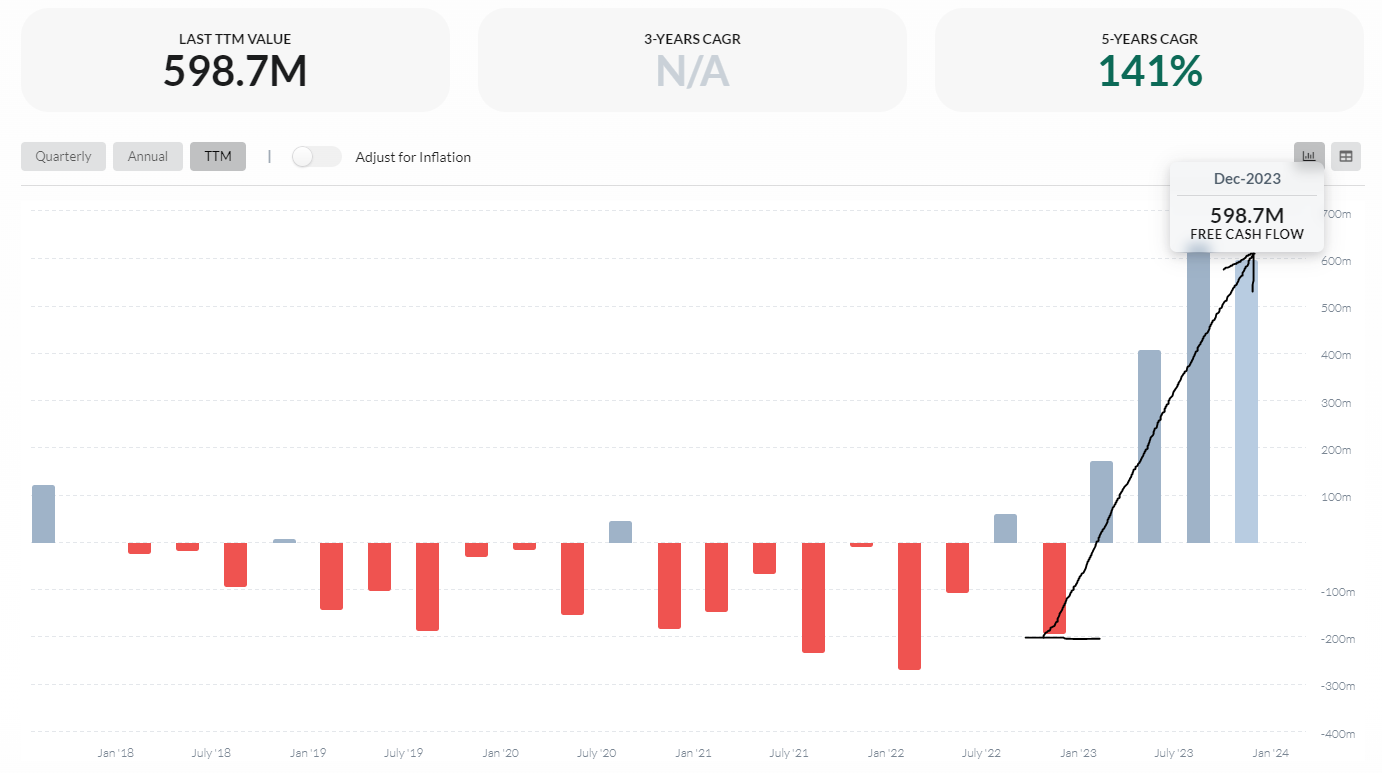Click the first blue bar at chart start
Viewport: 1382px width, 773px height.
(43, 514)
